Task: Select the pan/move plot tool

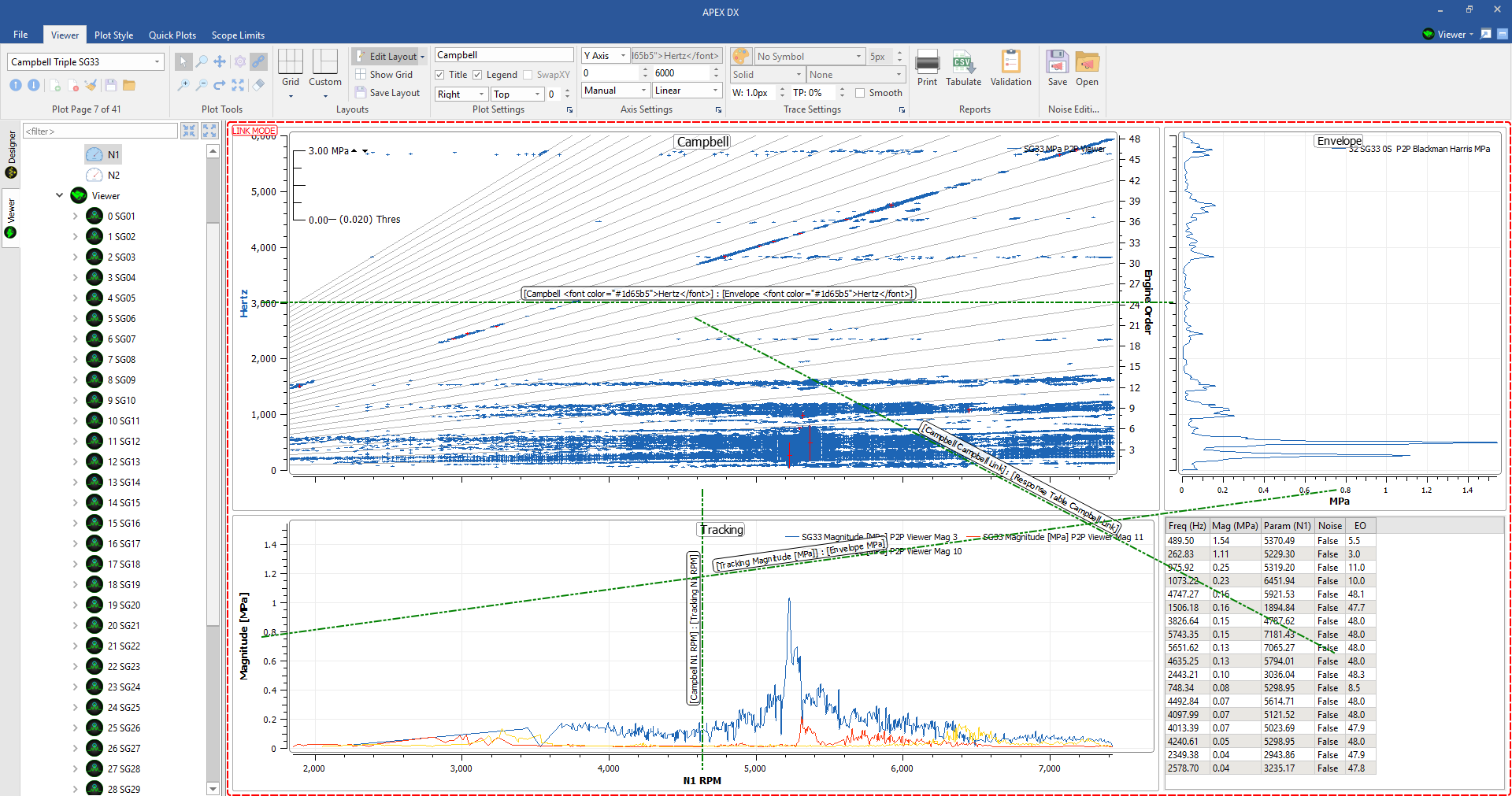Action: 220,61
